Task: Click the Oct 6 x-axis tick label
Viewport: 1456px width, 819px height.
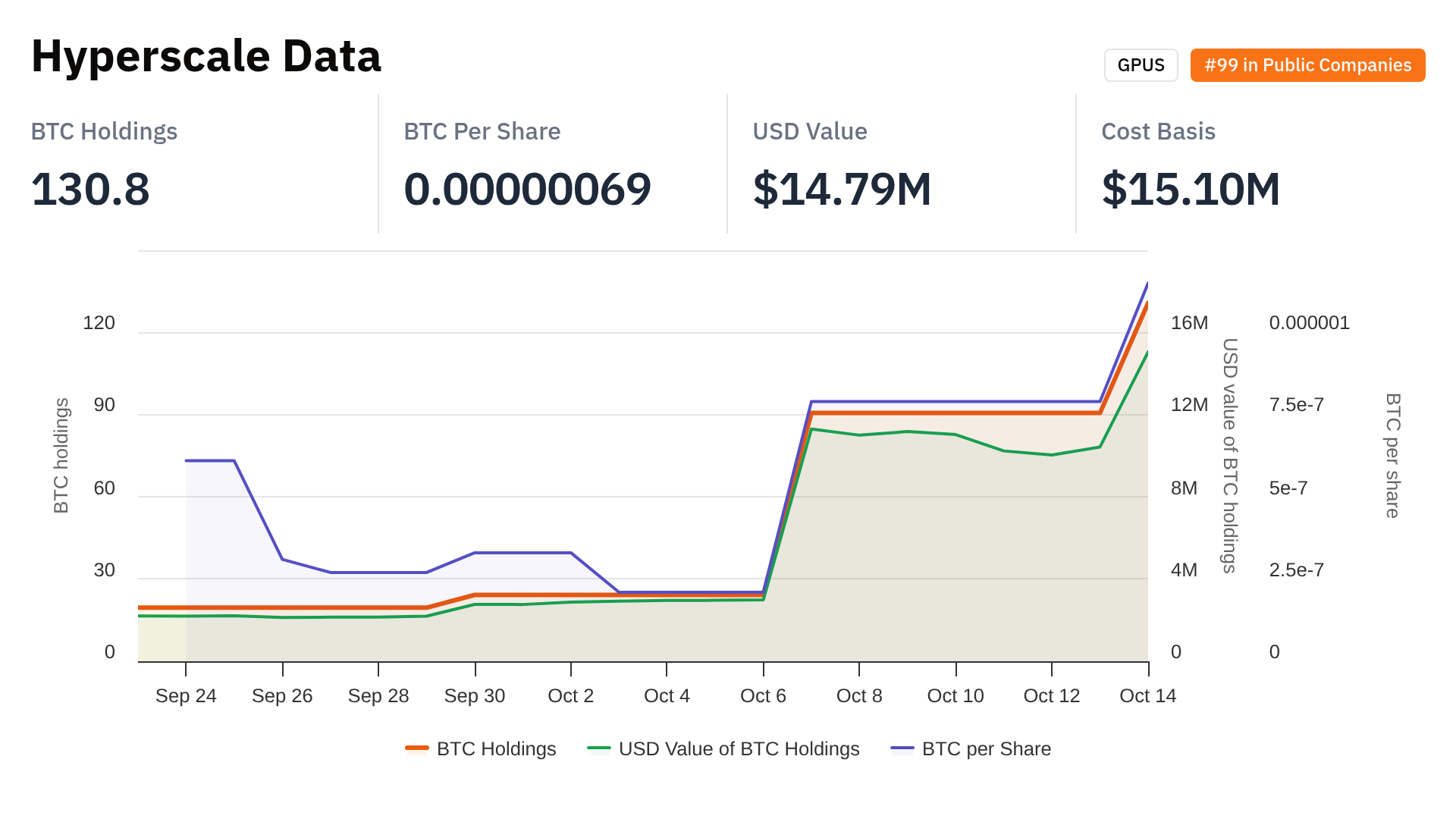Action: tap(763, 695)
